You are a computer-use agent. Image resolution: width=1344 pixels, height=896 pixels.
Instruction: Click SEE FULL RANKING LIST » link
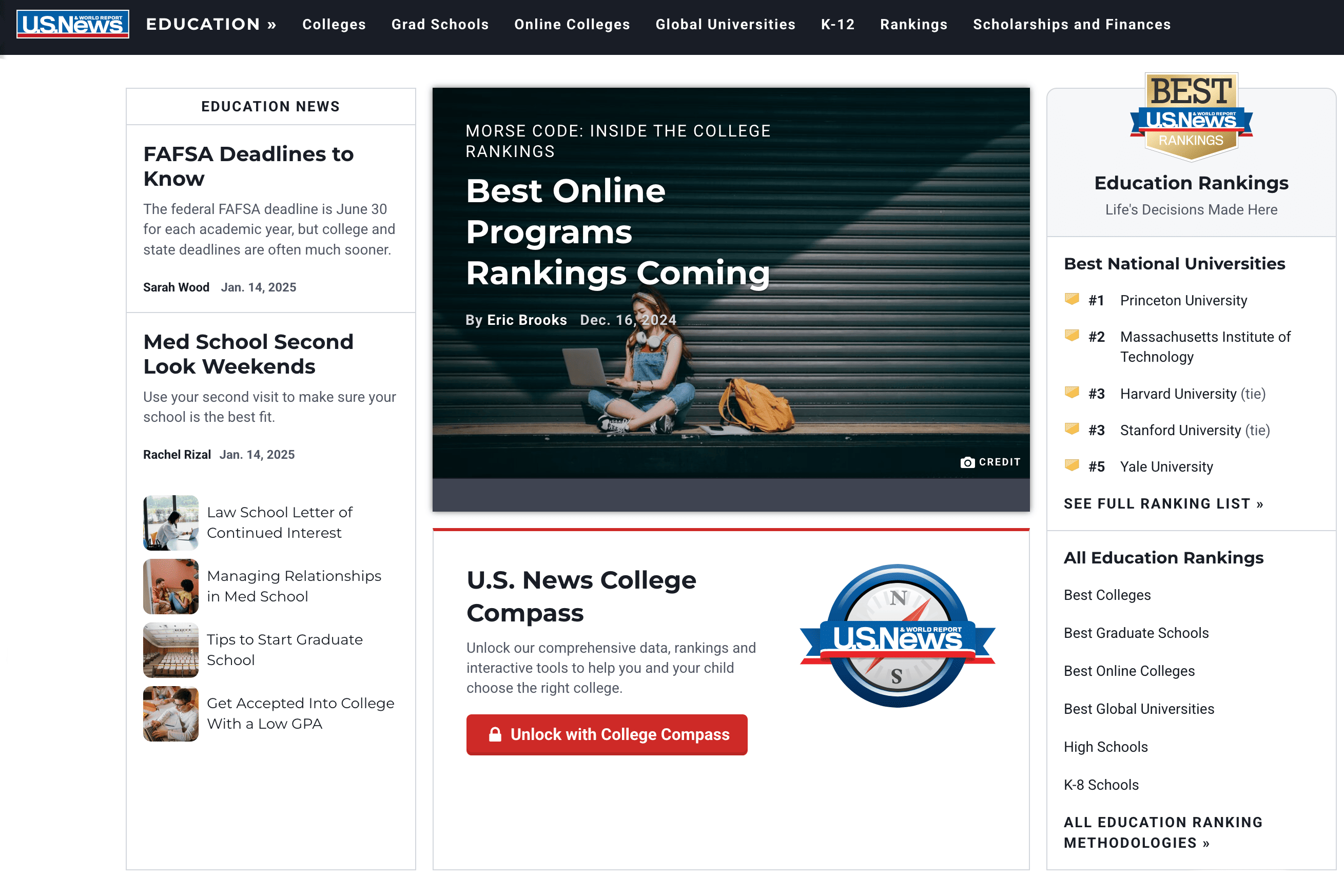click(1163, 503)
